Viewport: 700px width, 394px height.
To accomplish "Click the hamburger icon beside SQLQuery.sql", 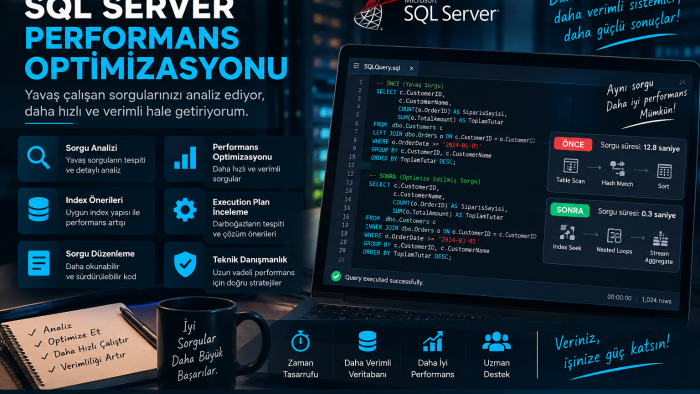I will click(x=356, y=66).
